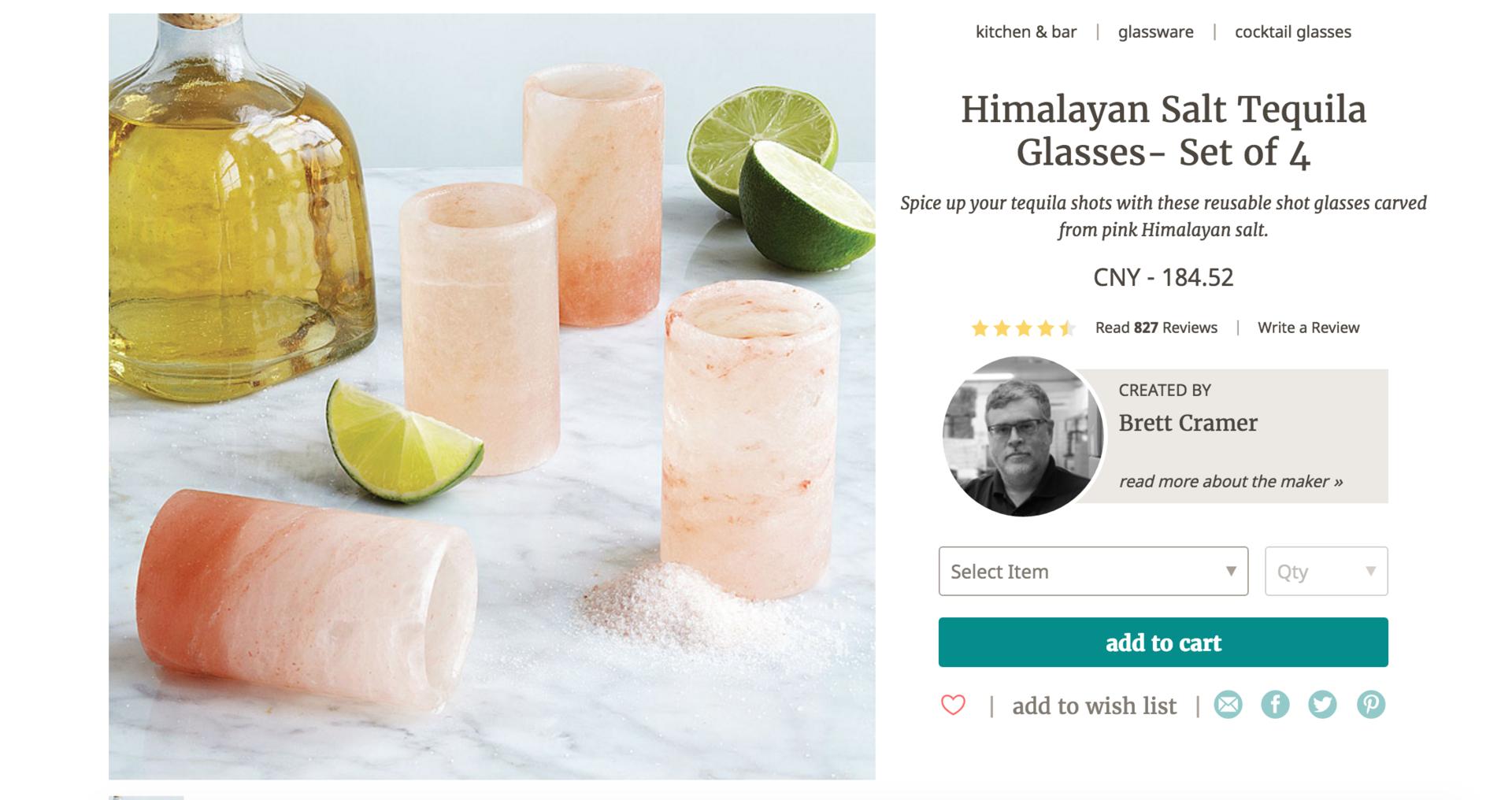Image resolution: width=1512 pixels, height=800 pixels.
Task: Share on Twitter icon
Action: [1322, 705]
